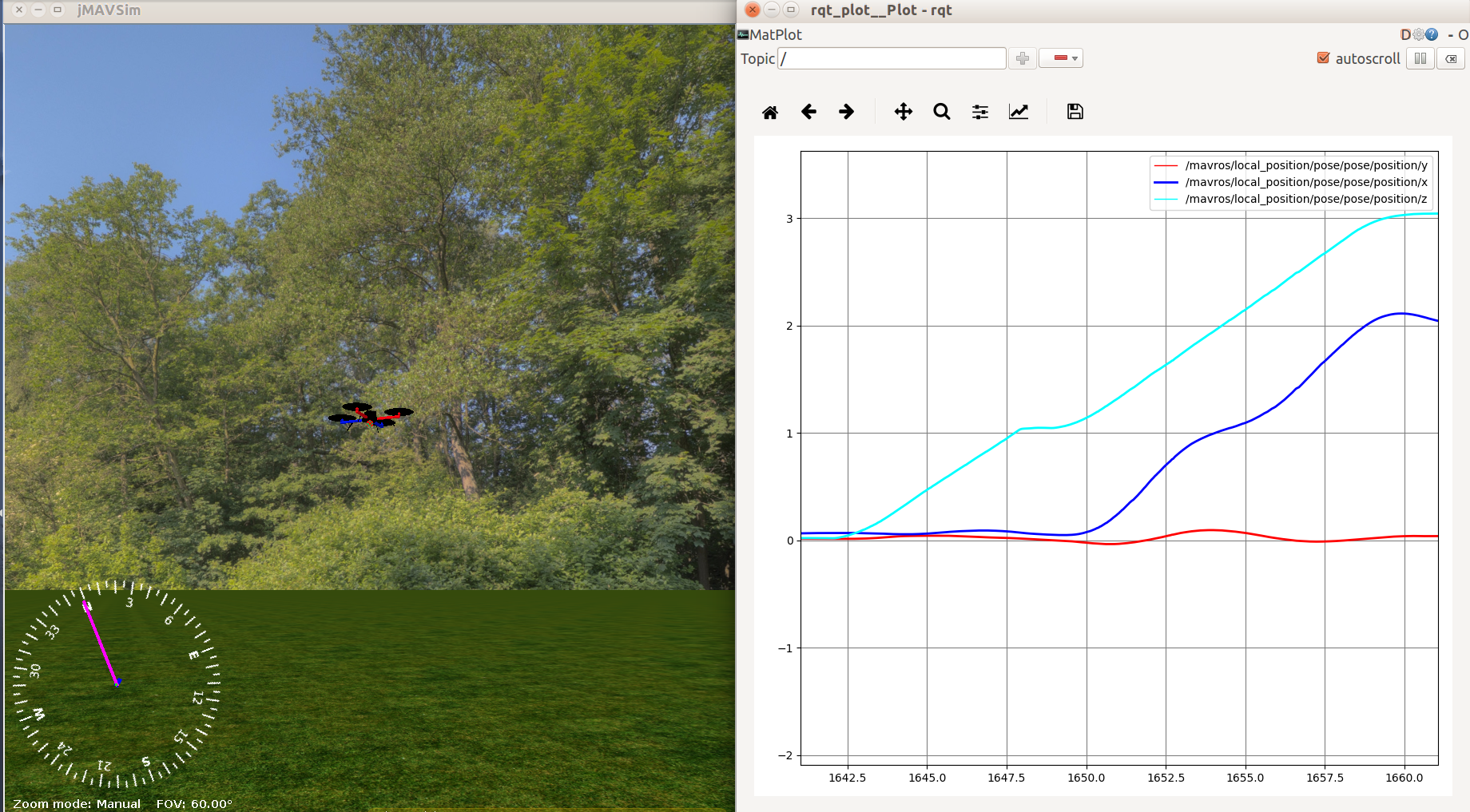
Task: Click the 'FOV: 60.00°' status text
Action: click(194, 803)
